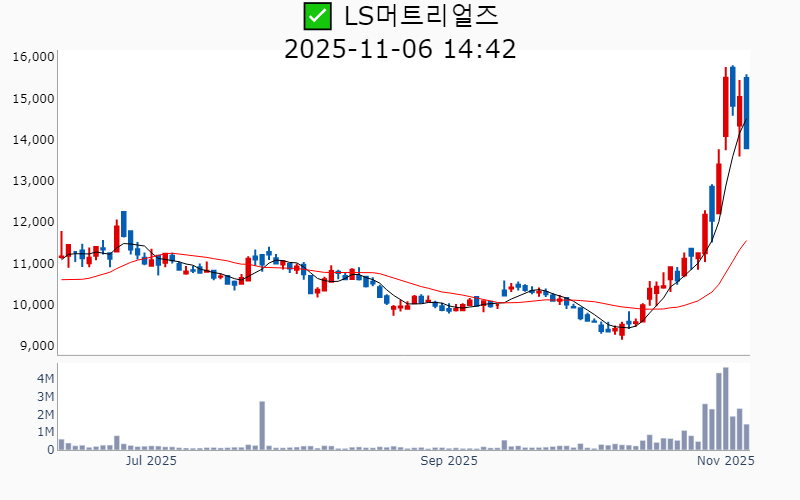This screenshot has height=500, width=800.
Task: Click the isolated volume spike bar in late July
Action: point(262,426)
